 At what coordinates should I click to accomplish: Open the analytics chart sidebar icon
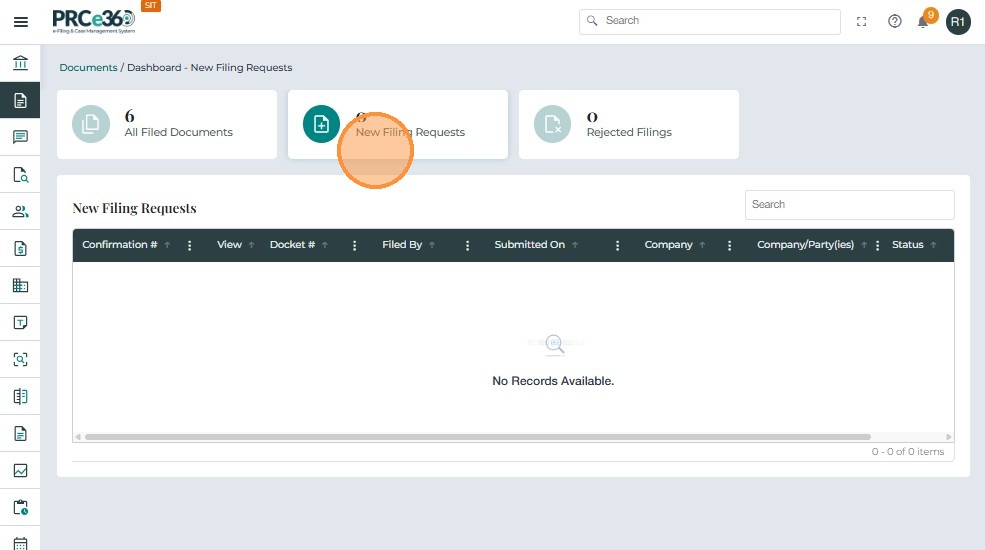(x=20, y=470)
